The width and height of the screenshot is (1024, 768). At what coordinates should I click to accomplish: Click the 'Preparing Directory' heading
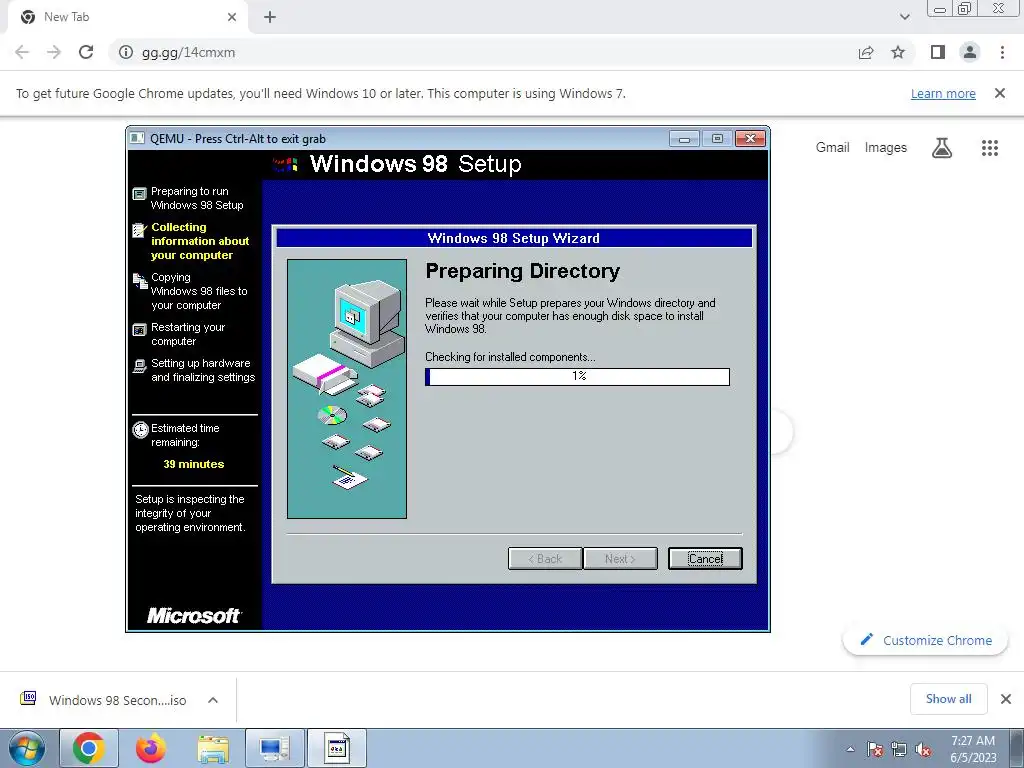coord(522,270)
